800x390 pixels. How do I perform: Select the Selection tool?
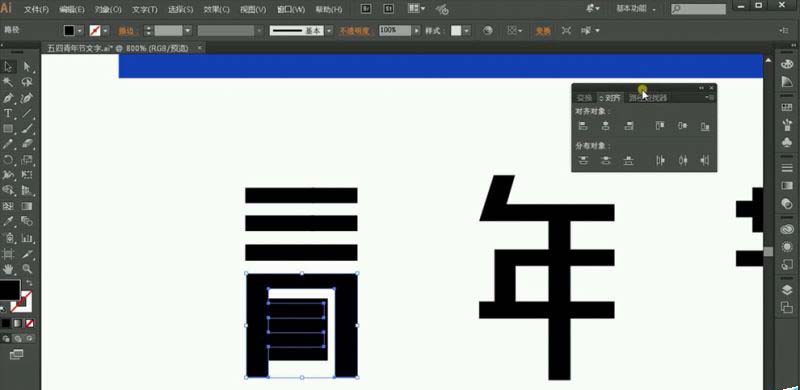click(8, 66)
